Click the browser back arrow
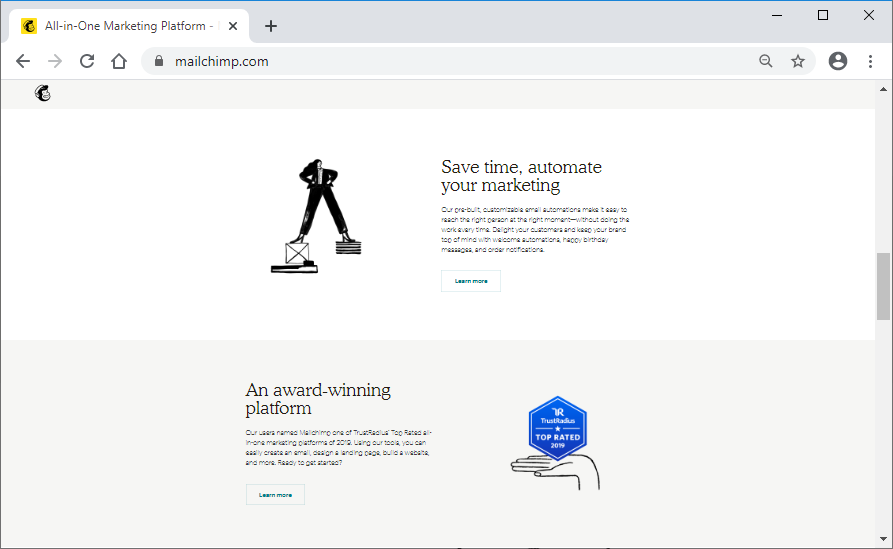The width and height of the screenshot is (893, 549). 23,61
